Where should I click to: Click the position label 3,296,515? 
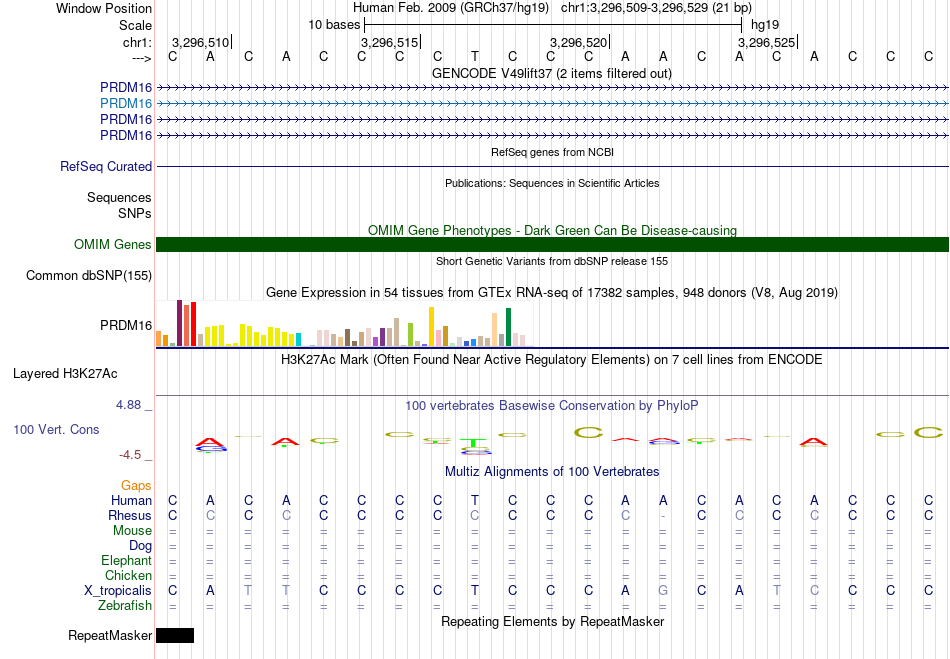point(390,42)
